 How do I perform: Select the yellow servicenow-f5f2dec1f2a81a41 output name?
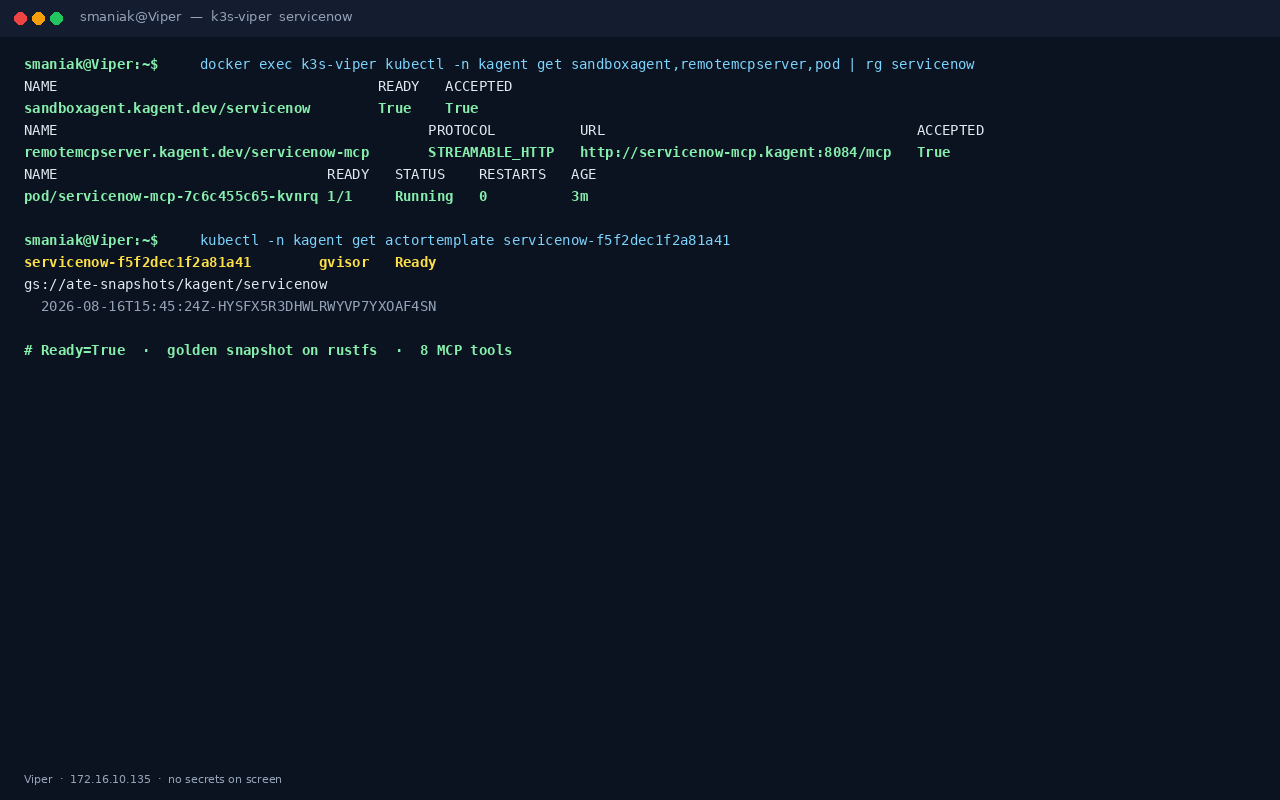pyautogui.click(x=138, y=262)
